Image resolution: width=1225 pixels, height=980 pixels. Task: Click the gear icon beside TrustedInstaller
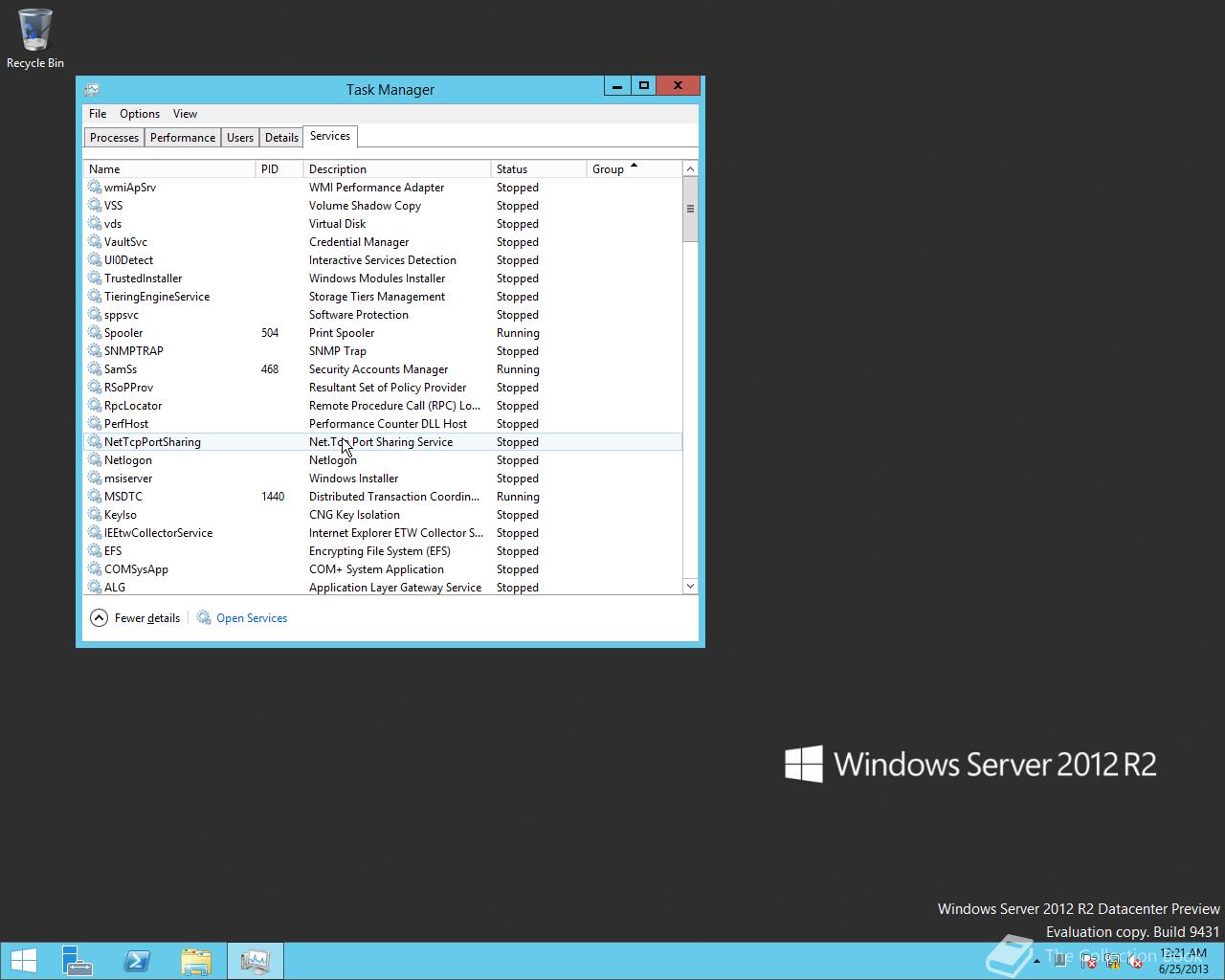(x=95, y=278)
